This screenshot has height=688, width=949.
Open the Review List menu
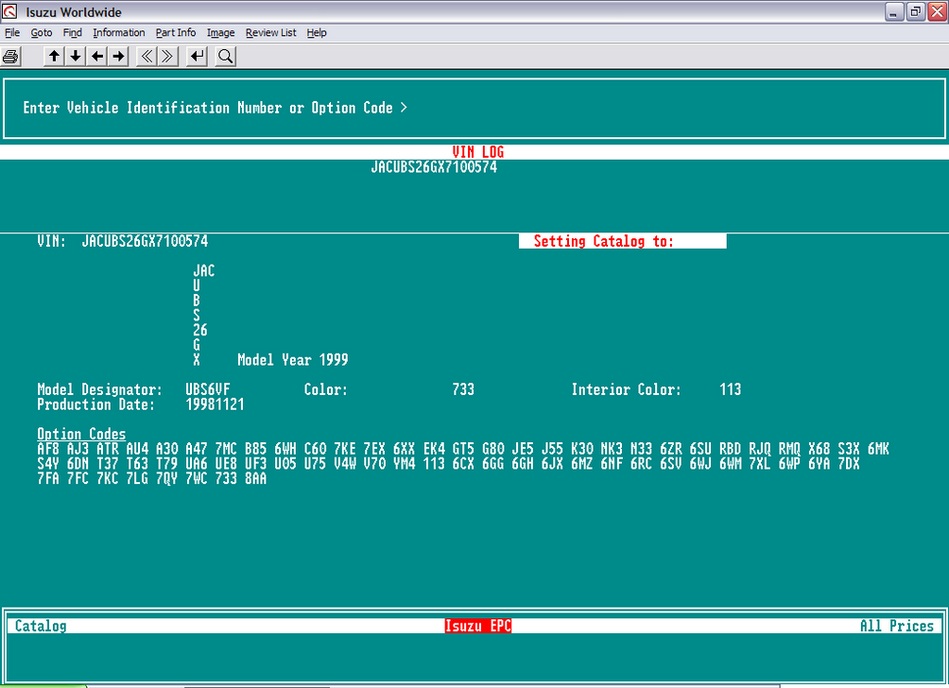tap(271, 33)
